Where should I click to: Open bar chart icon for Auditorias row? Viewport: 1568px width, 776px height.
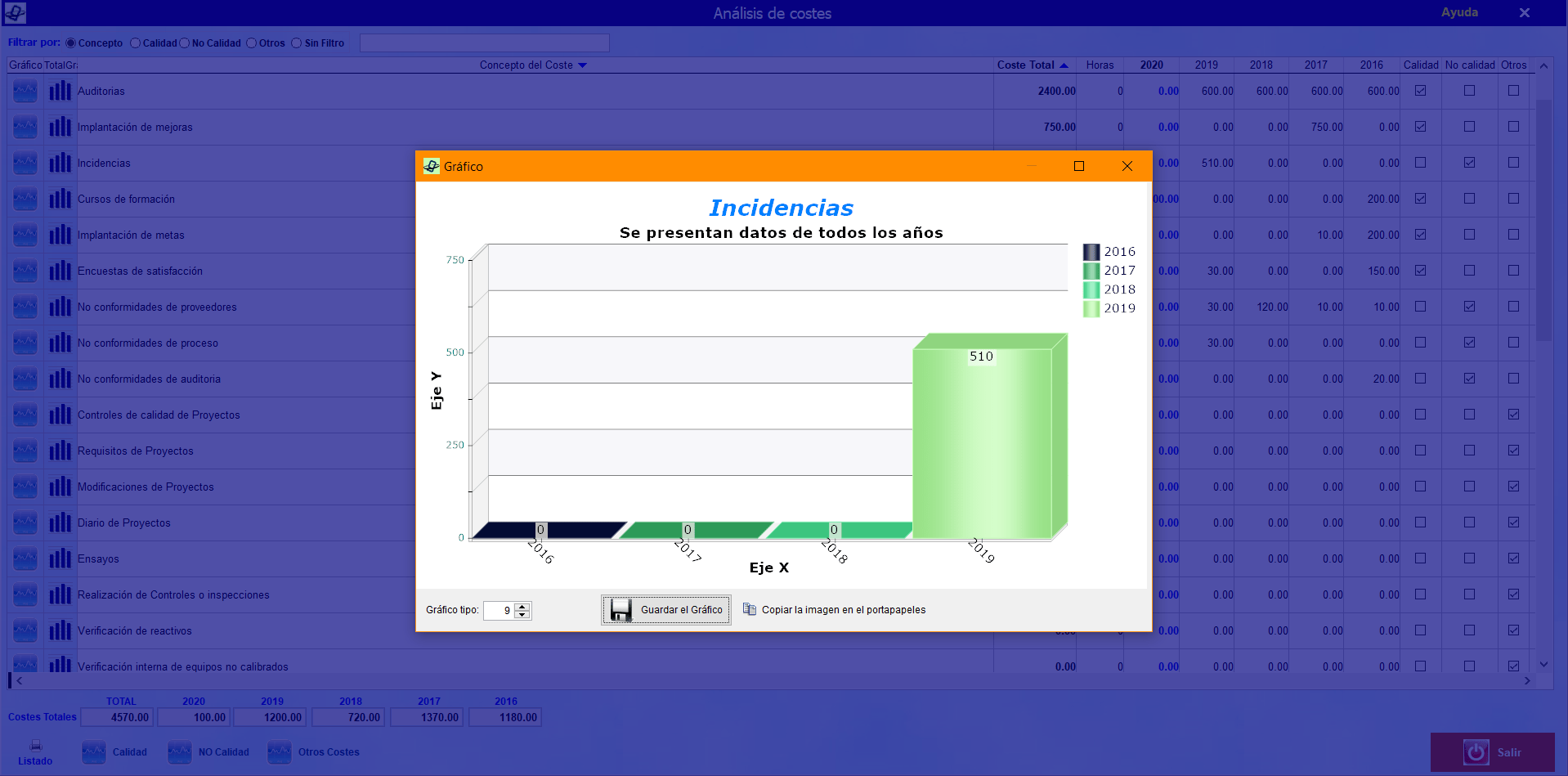tap(60, 91)
